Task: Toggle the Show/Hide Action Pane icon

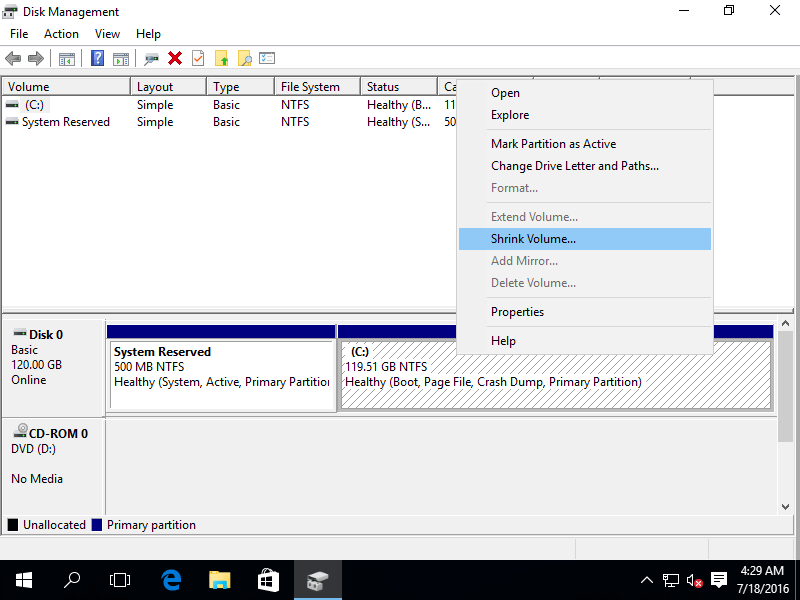Action: pyautogui.click(x=121, y=59)
